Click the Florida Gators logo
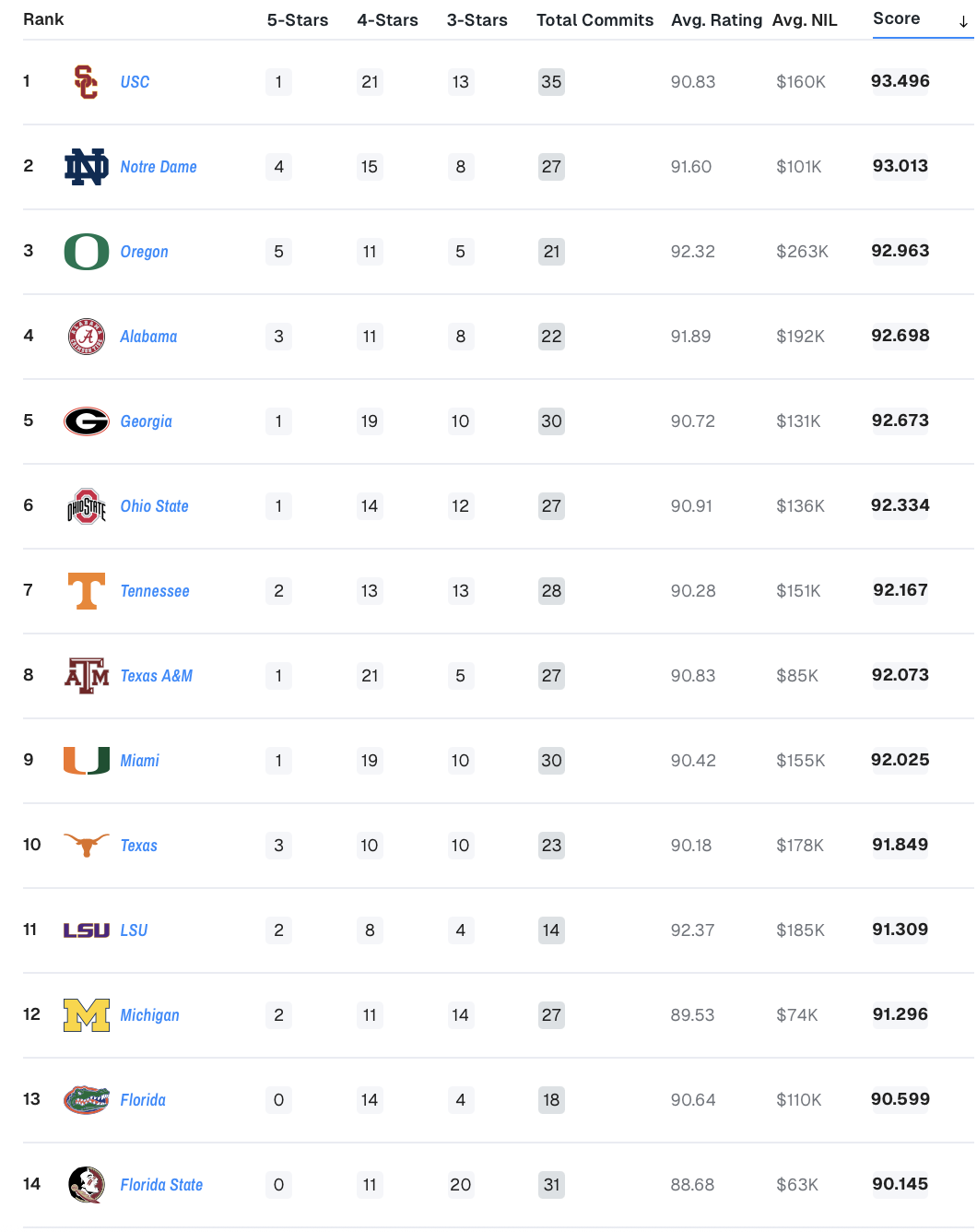This screenshot has height=1232, width=977. tap(87, 1100)
